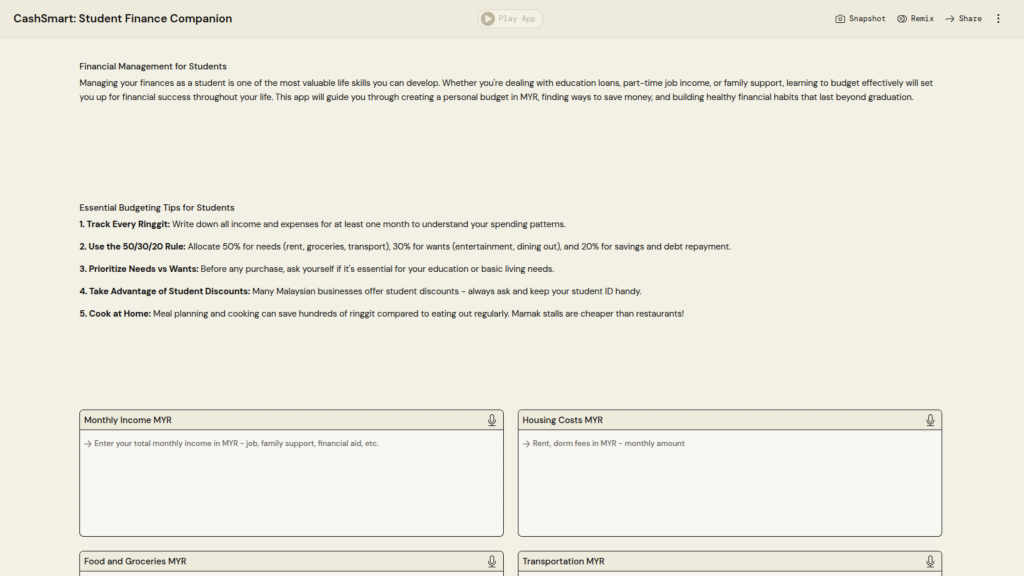Activate microphone for Housing Costs MYR

coord(930,420)
